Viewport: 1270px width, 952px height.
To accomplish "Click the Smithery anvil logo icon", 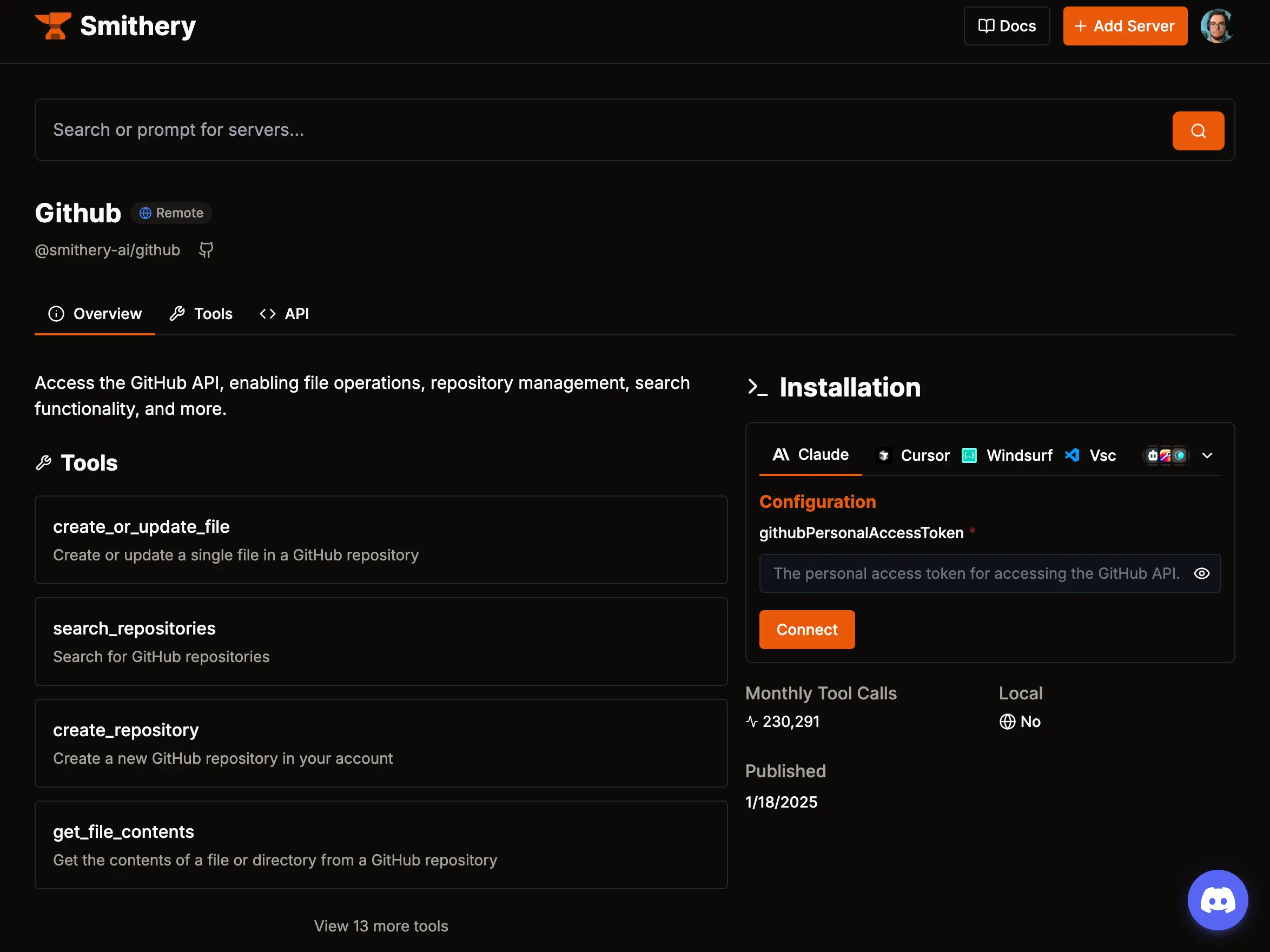I will (x=53, y=27).
